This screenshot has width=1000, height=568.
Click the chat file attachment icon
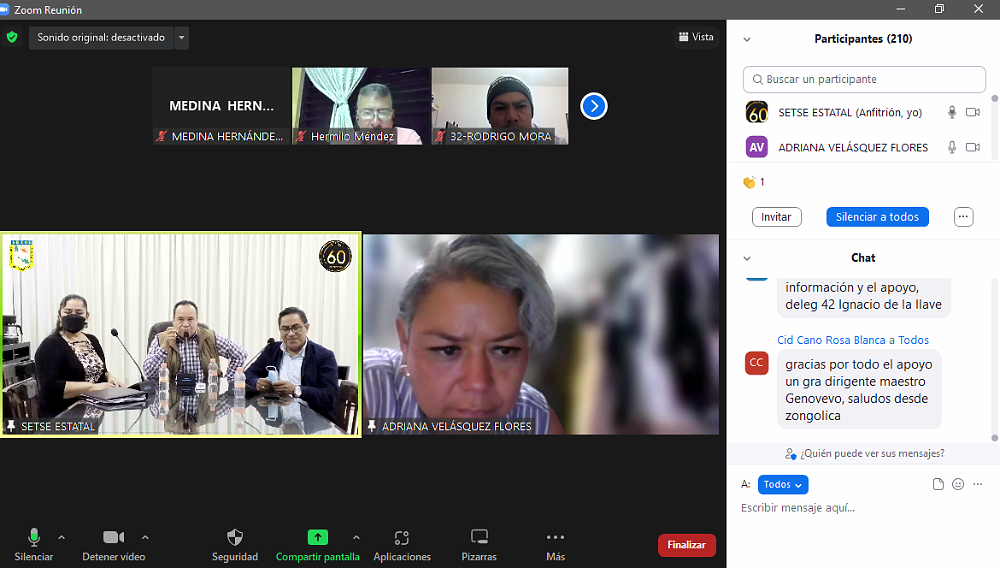coord(938,484)
